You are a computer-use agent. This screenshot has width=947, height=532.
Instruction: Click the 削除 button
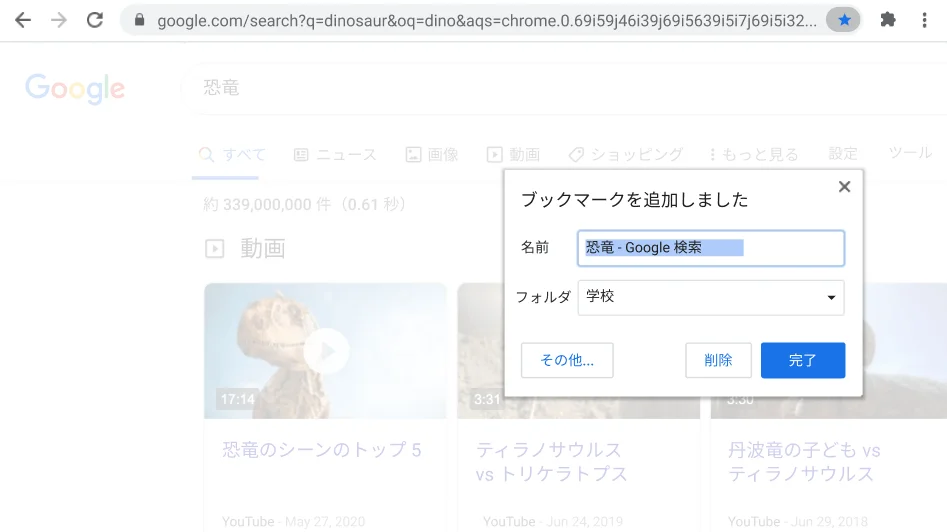coord(718,360)
